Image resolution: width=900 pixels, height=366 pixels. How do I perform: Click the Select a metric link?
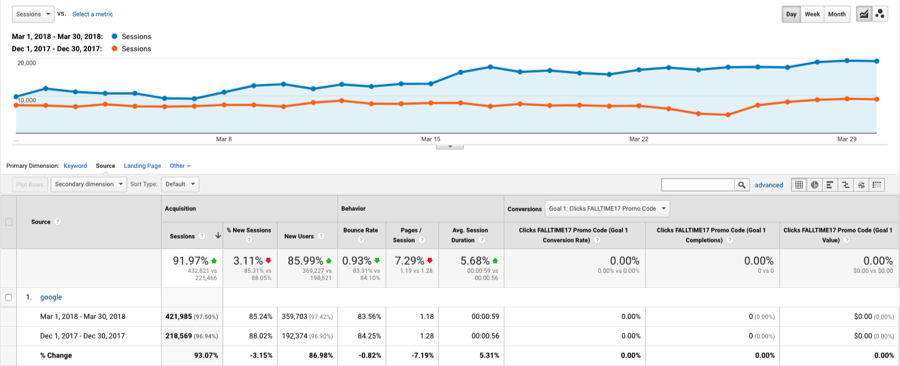(92, 14)
